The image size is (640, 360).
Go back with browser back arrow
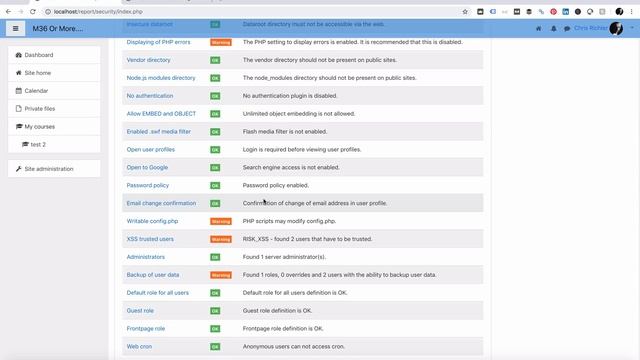(8, 12)
